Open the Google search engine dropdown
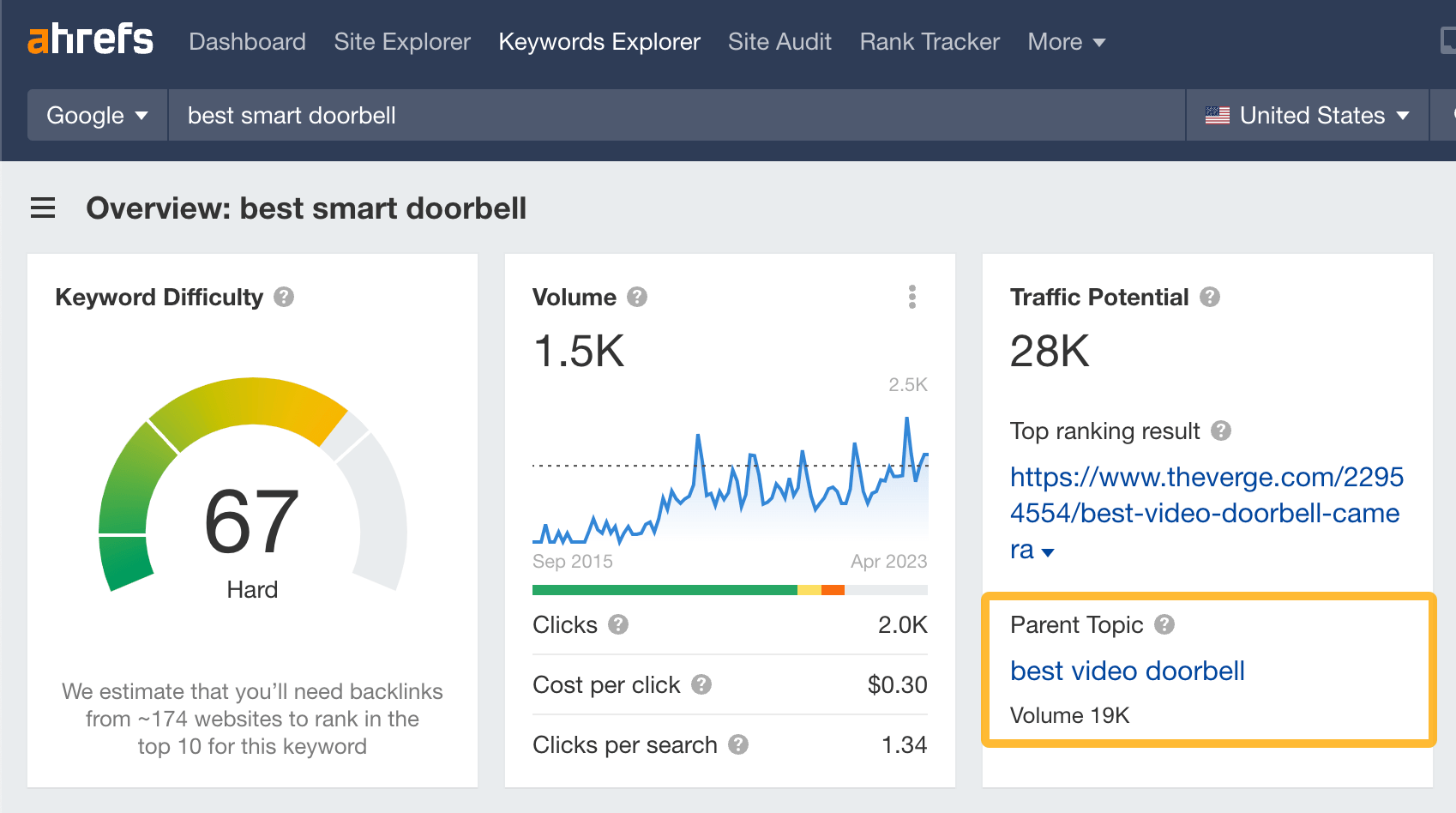1456x813 pixels. click(96, 115)
